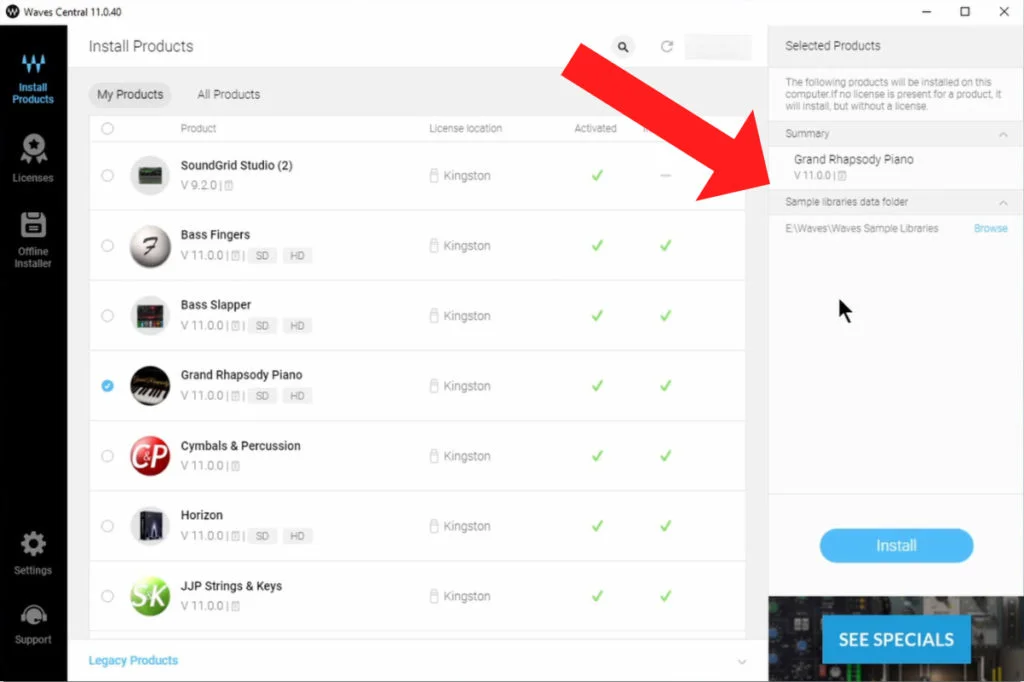Click Grand Rhapsody Piano in the Summary list

pyautogui.click(x=854, y=159)
